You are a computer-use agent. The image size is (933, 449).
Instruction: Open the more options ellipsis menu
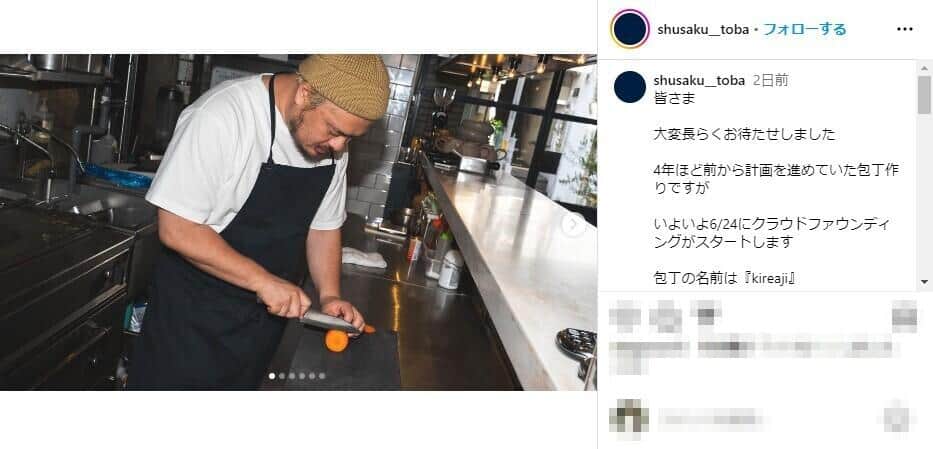(904, 29)
